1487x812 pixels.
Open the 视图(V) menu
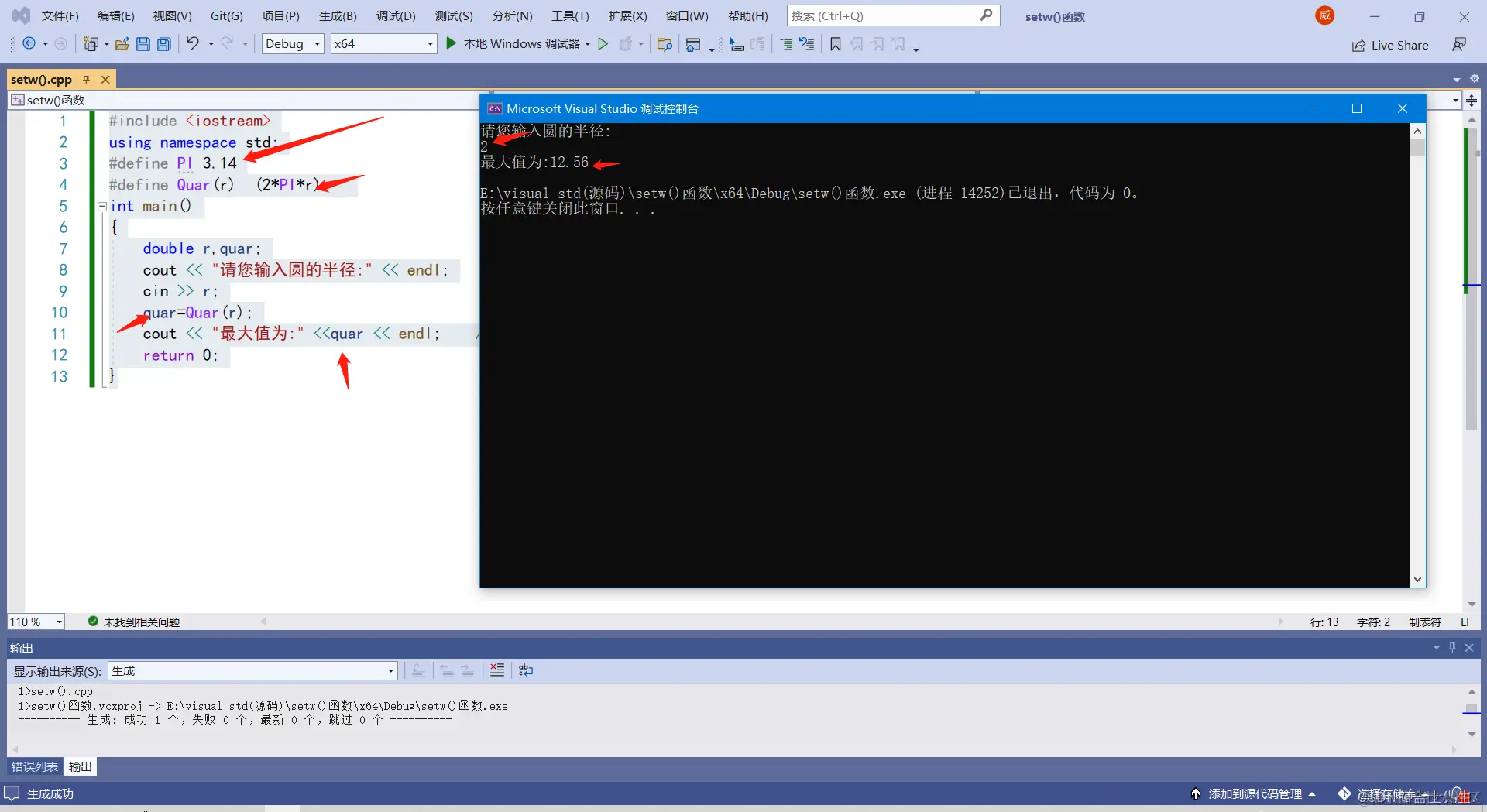click(172, 15)
